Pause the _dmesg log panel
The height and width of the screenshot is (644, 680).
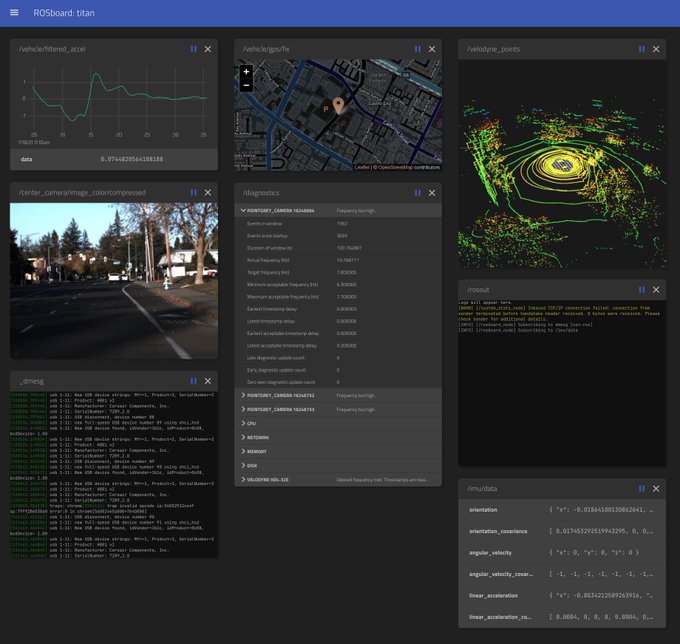coord(194,381)
